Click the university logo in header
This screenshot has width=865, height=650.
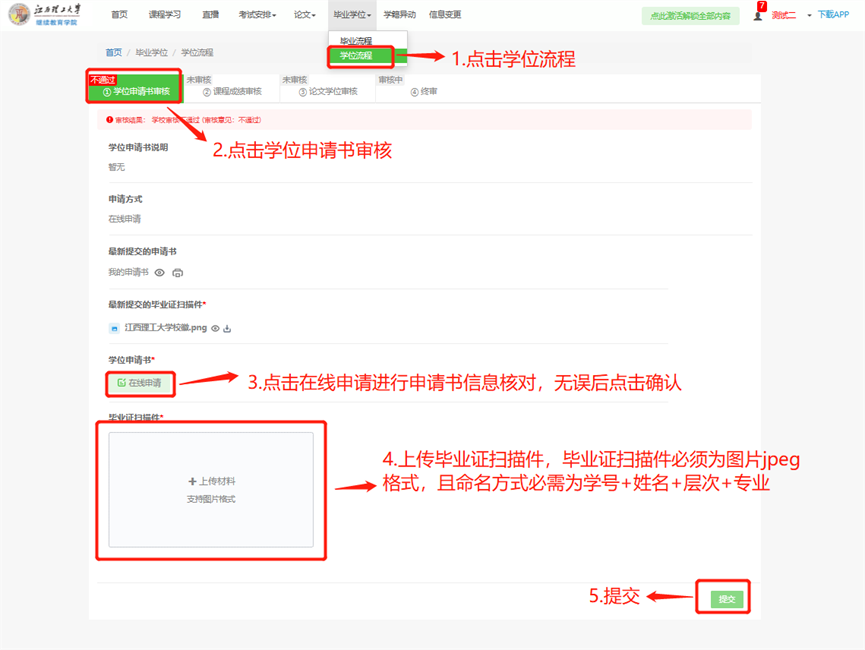[20, 15]
